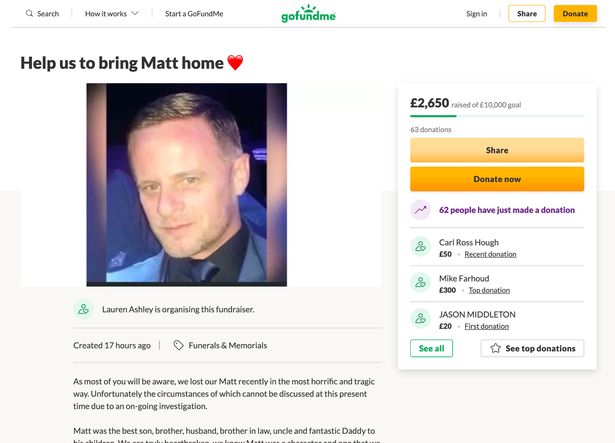The image size is (615, 443).
Task: Click the fundraising goal progress bar
Action: tap(497, 117)
